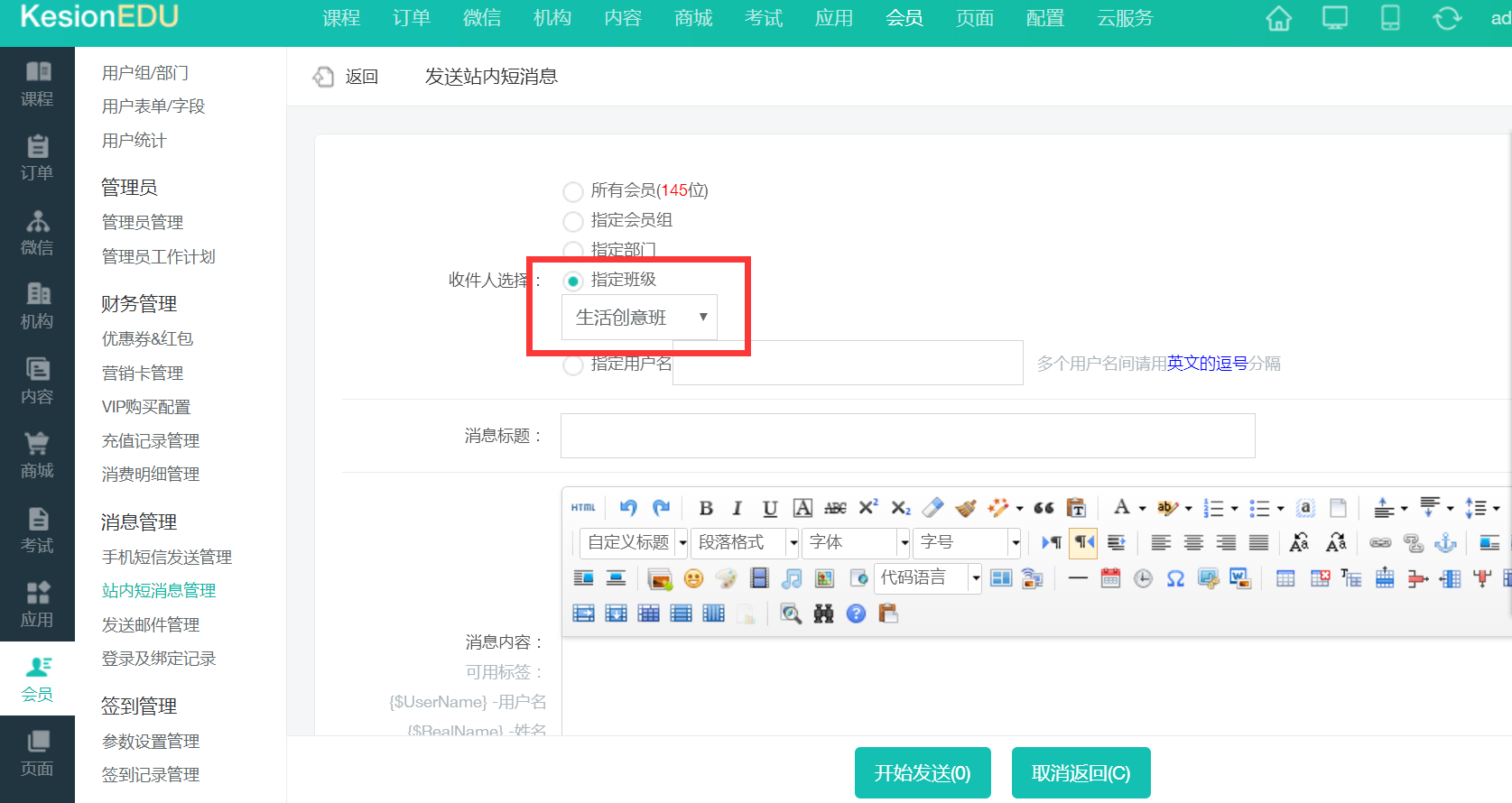Open the 生活创意班 class dropdown
The width and height of the screenshot is (1512, 803).
coord(639,318)
